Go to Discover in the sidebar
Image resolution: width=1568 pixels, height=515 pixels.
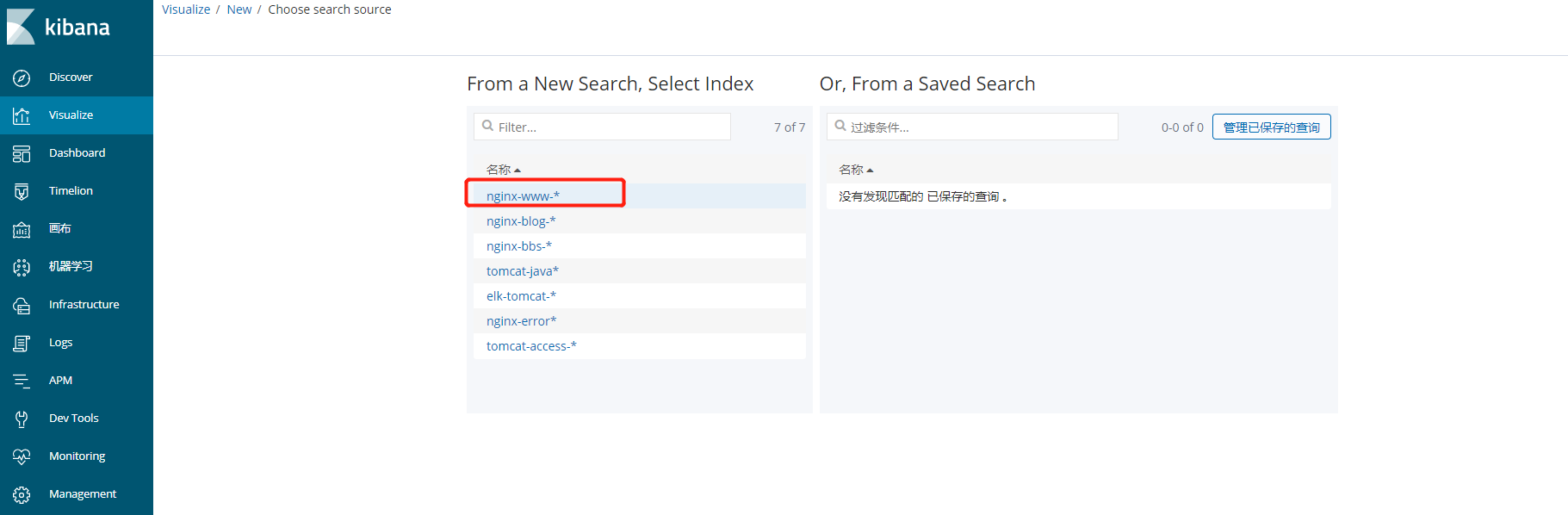[71, 77]
